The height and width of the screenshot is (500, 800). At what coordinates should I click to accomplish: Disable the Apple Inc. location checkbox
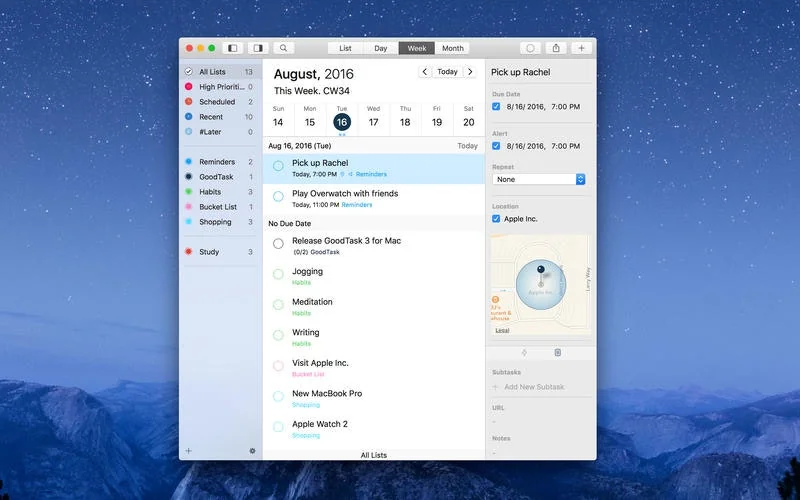pyautogui.click(x=496, y=219)
